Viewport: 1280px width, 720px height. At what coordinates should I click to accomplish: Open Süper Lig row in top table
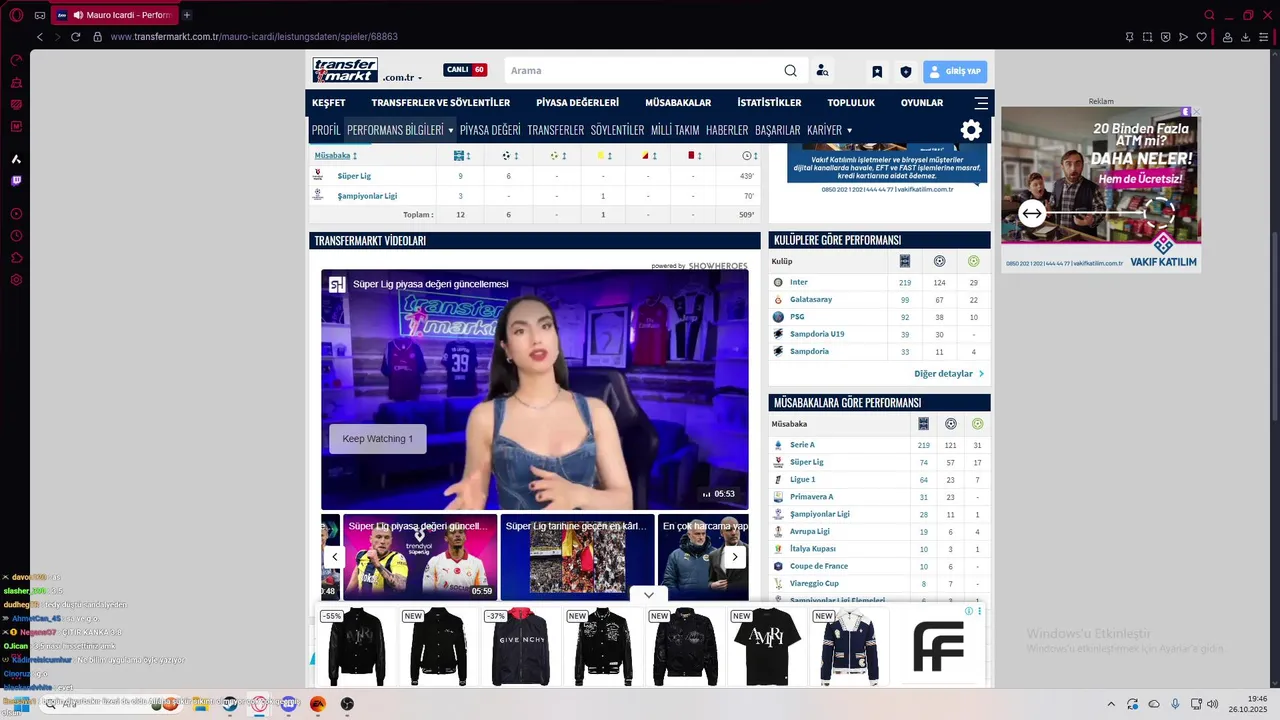354,176
